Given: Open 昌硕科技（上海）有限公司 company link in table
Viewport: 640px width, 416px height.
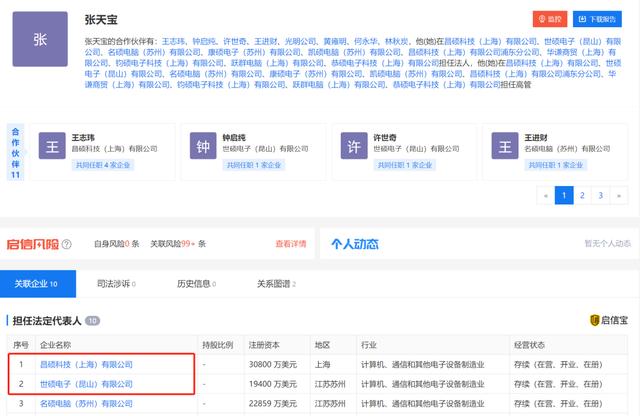Looking at the screenshot, I should 86,365.
